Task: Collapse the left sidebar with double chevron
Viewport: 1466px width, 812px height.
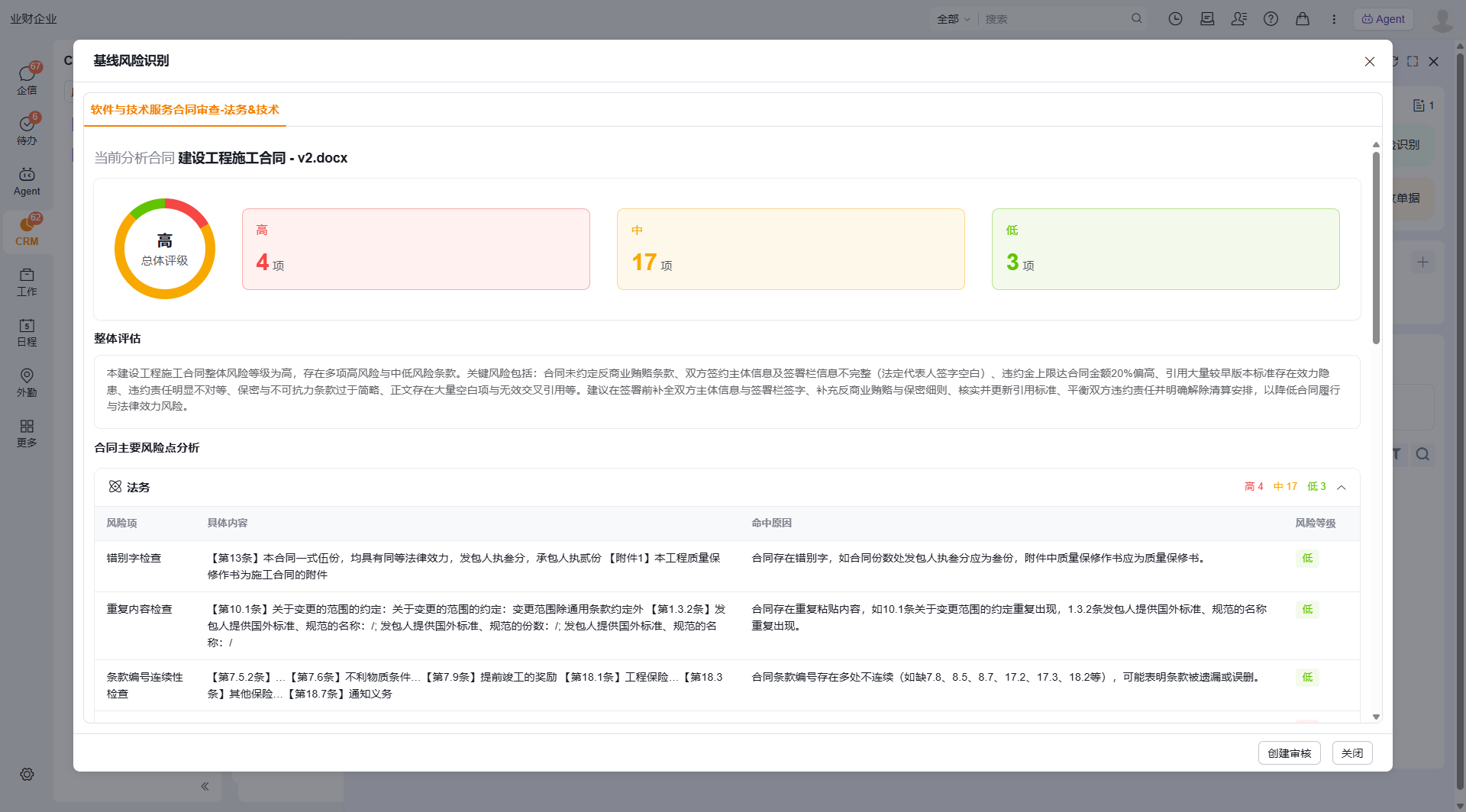Action: (205, 786)
